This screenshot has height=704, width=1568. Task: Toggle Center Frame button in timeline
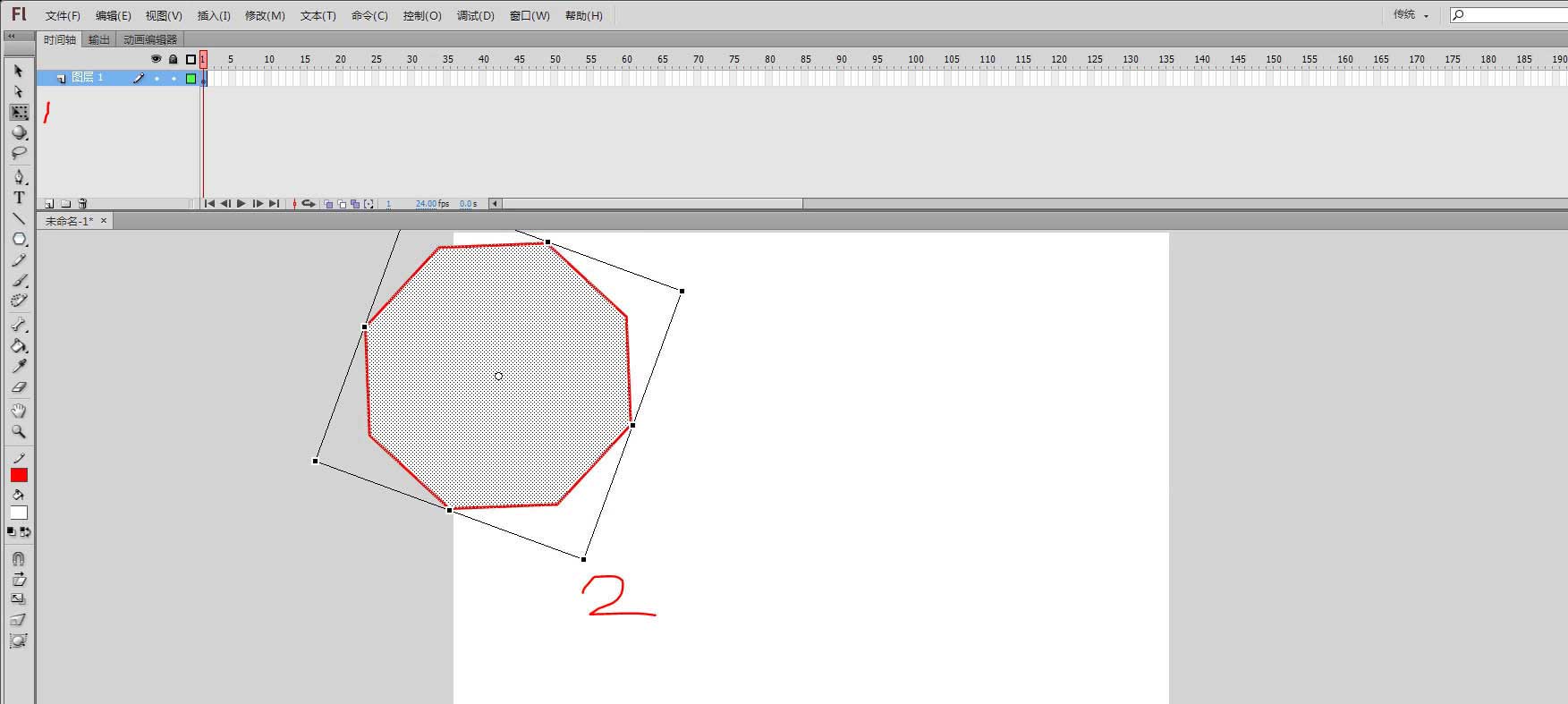[294, 204]
